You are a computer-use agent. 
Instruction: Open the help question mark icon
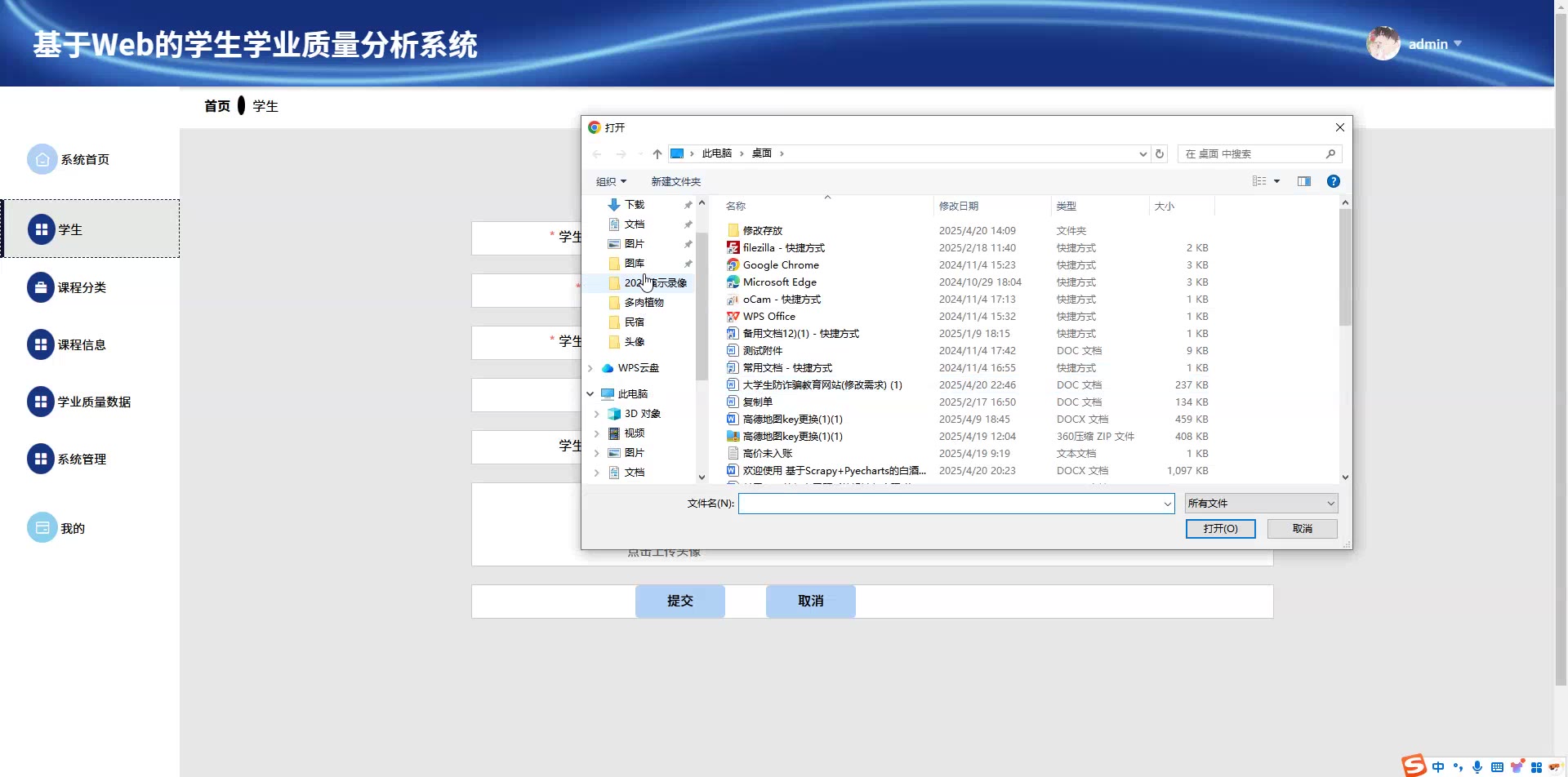pyautogui.click(x=1333, y=181)
